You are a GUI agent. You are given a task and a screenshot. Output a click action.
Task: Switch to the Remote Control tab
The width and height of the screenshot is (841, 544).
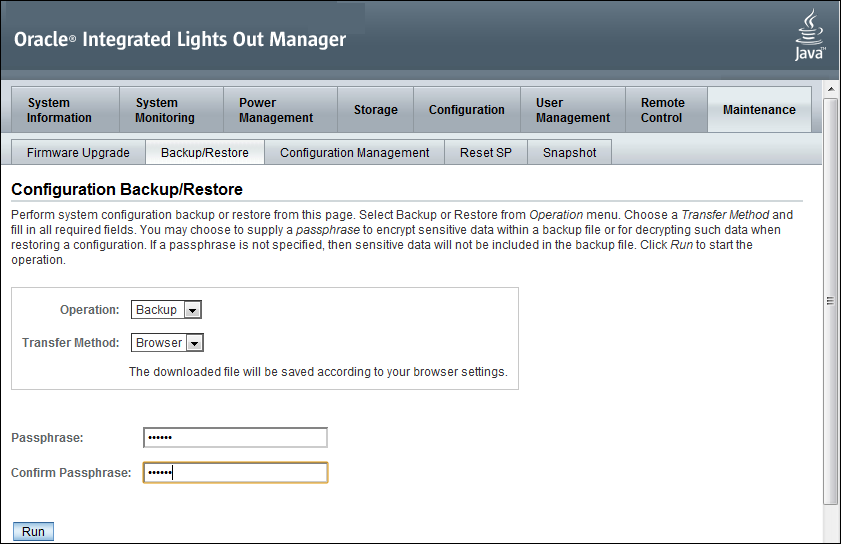coord(666,110)
